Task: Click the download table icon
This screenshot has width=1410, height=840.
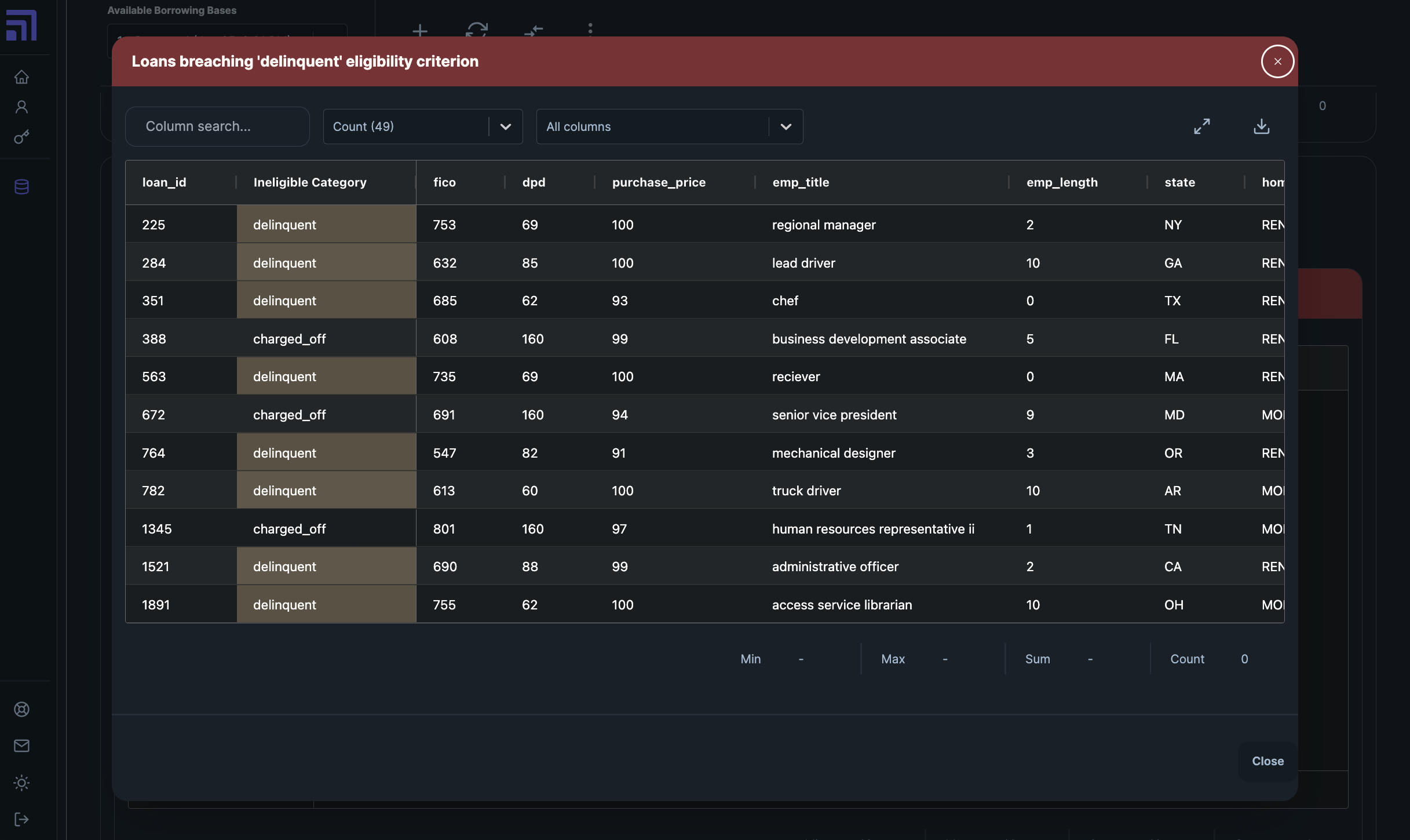Action: [1261, 126]
